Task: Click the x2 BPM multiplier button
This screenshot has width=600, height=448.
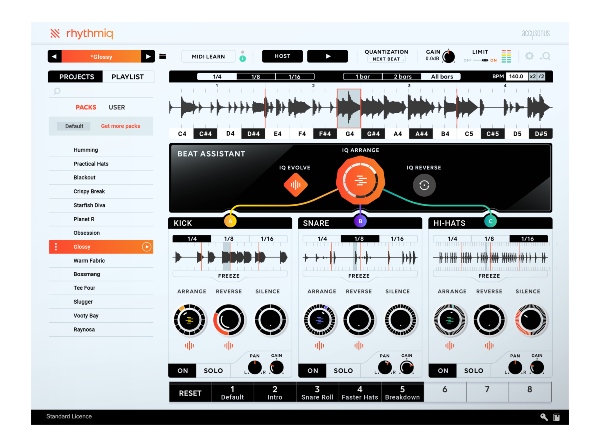Action: coord(533,76)
